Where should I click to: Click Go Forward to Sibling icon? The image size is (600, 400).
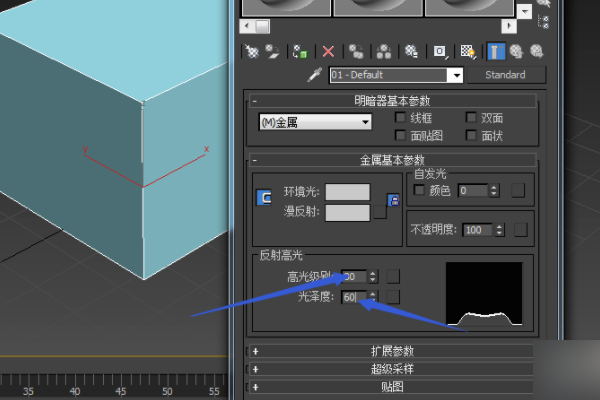[537, 51]
